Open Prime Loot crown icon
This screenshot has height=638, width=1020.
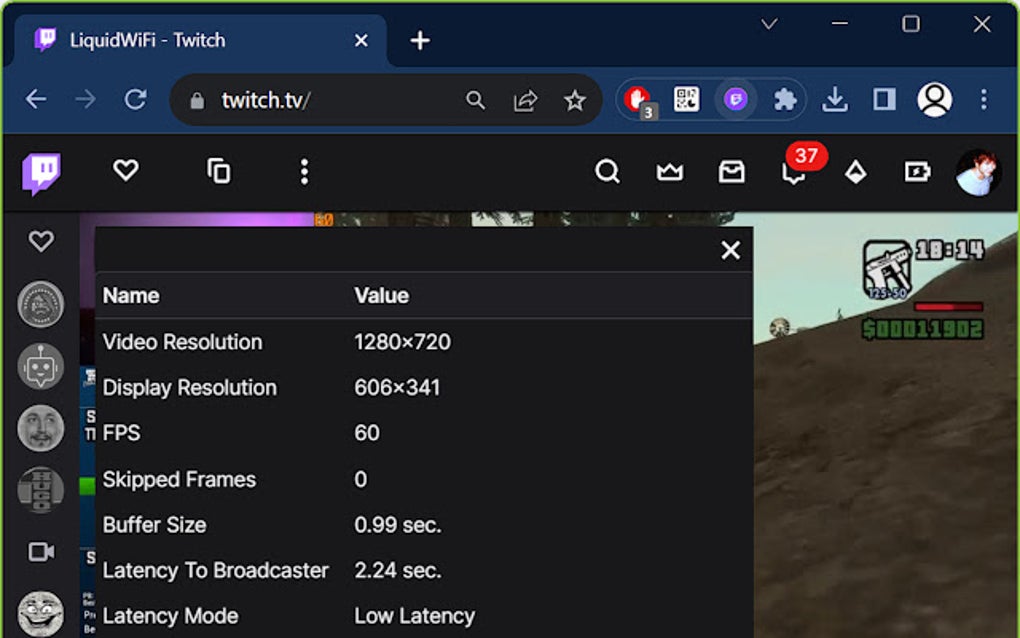tap(669, 172)
